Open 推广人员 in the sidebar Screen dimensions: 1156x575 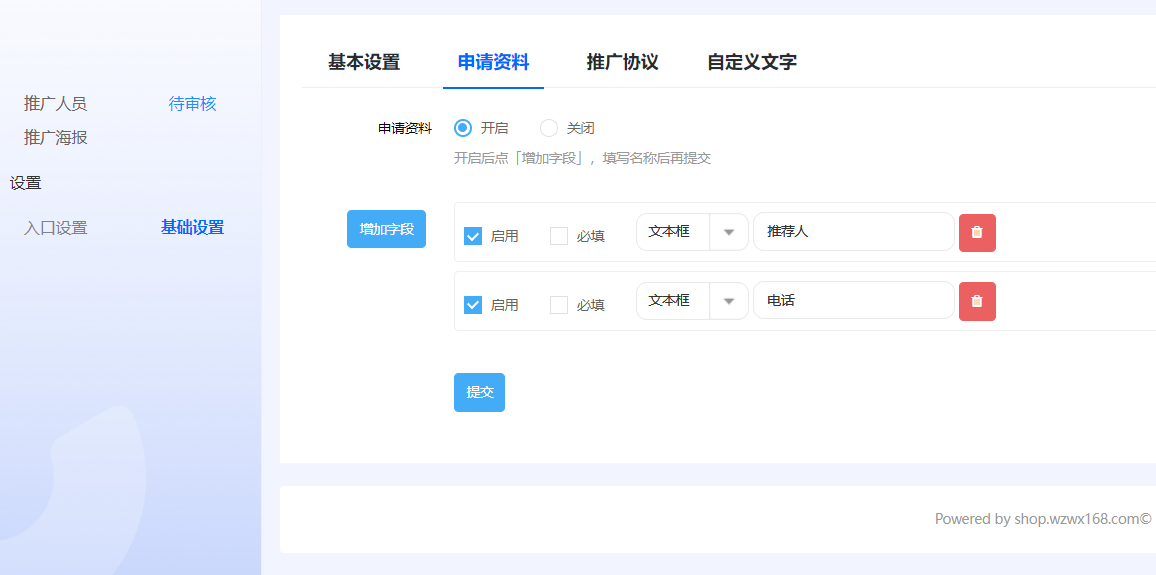(x=55, y=103)
